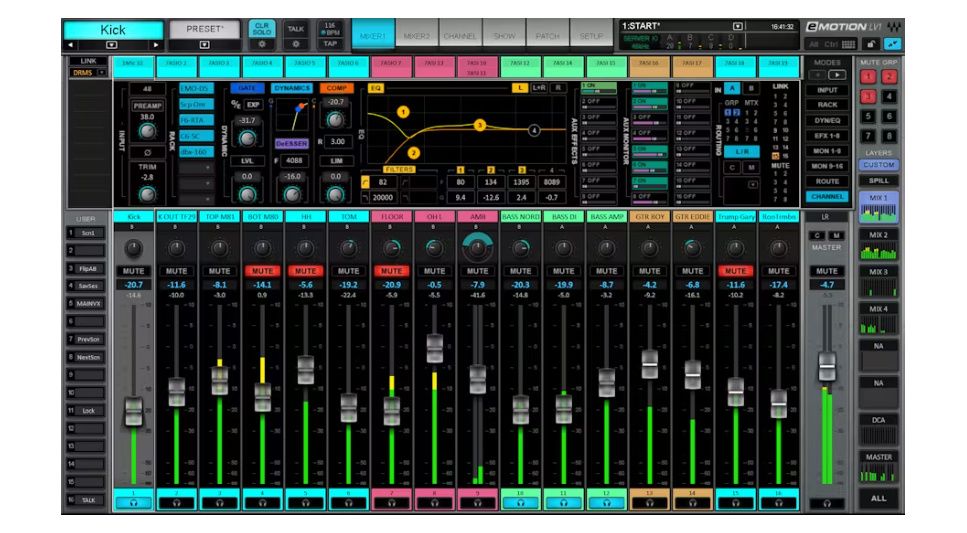Toggle the COMP section
The width and height of the screenshot is (967, 533).
tap(336, 88)
